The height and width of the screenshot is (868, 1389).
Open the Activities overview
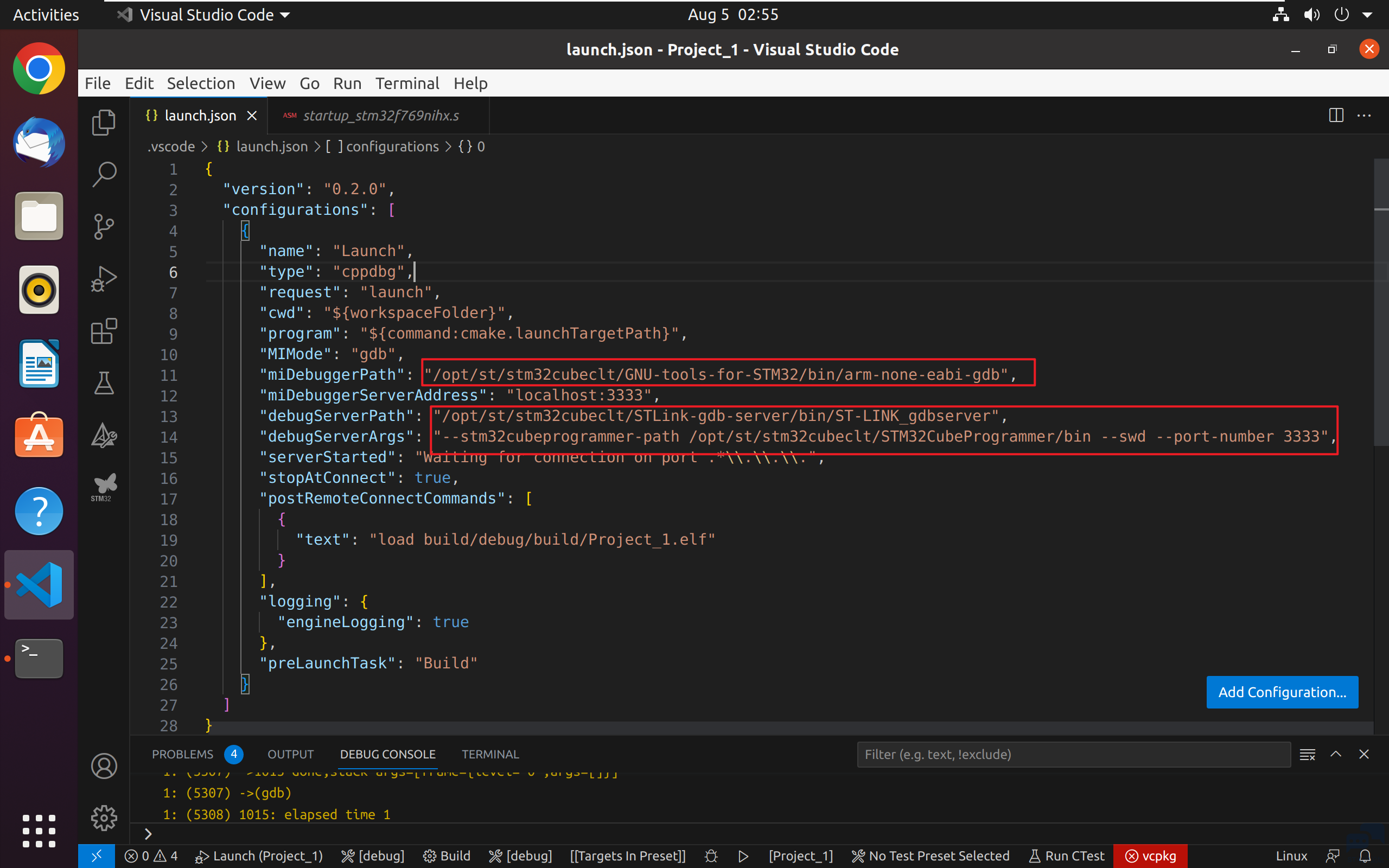click(46, 15)
